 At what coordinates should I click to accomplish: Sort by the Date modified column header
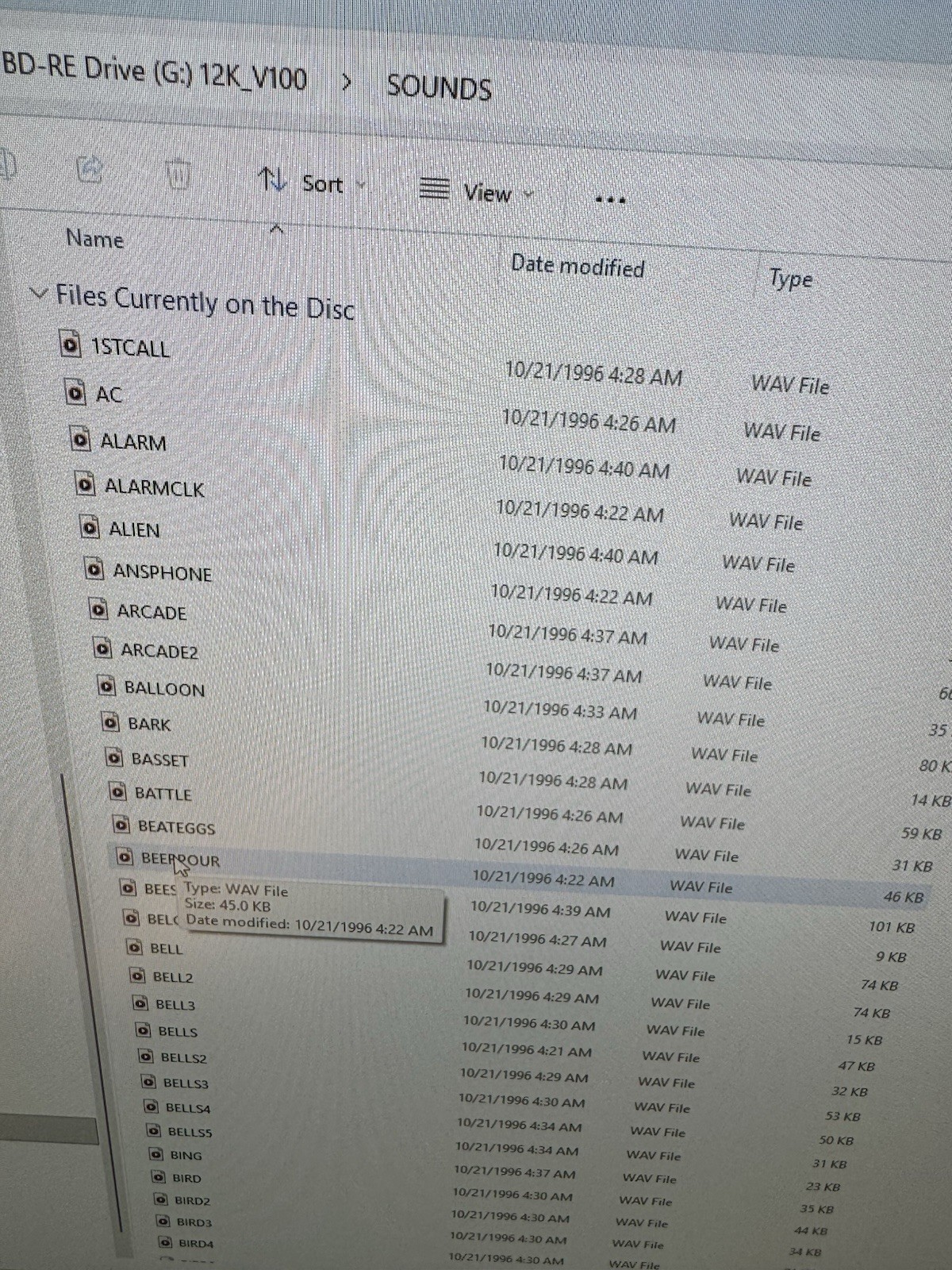click(577, 266)
